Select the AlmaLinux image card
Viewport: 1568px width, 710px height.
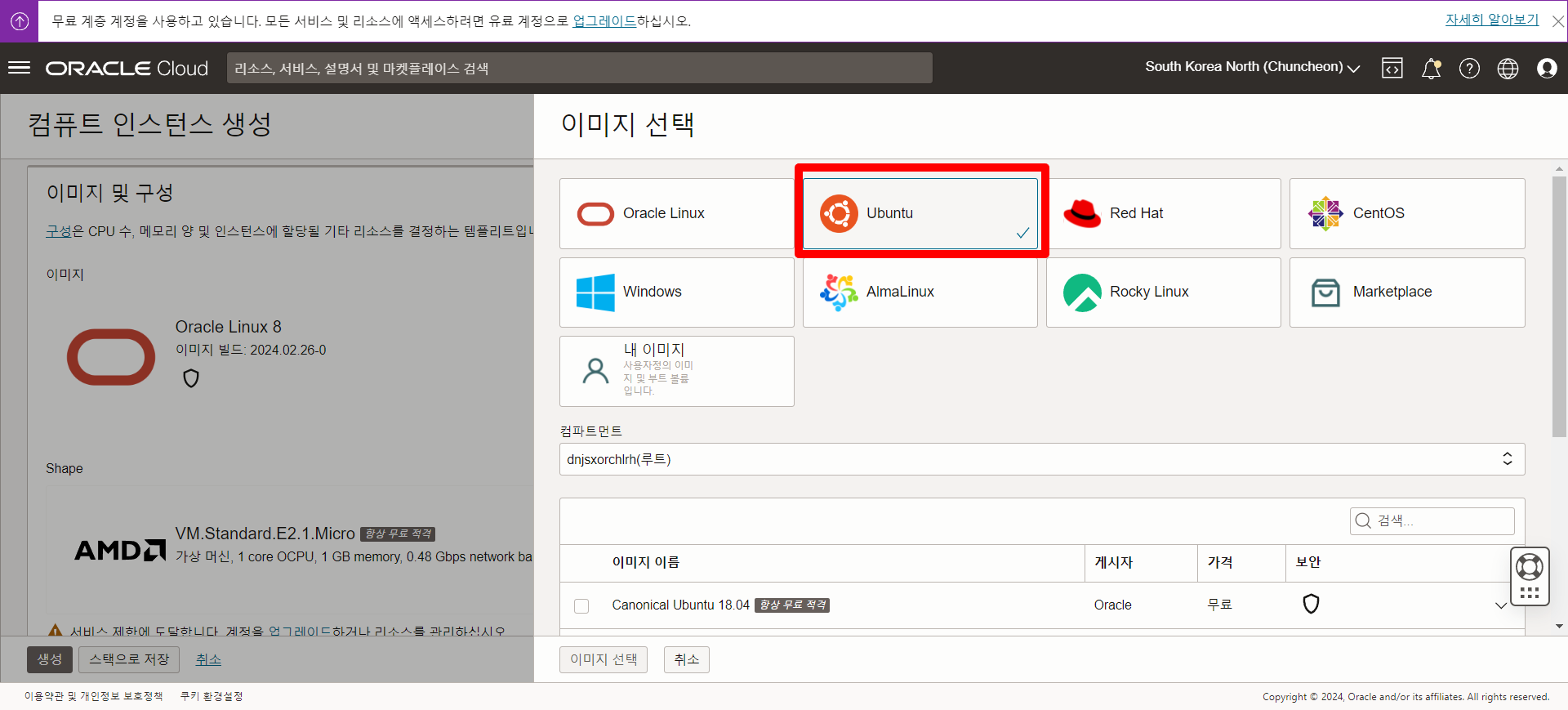[x=920, y=292]
